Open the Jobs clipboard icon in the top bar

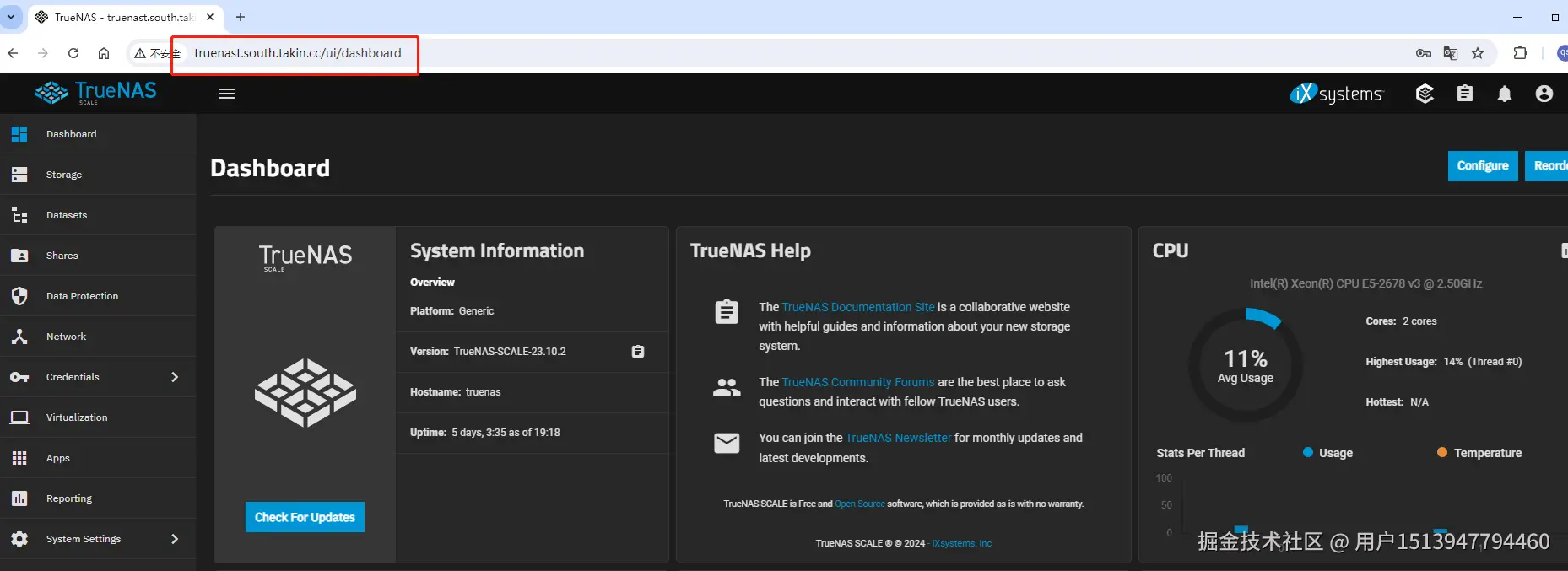click(1465, 94)
